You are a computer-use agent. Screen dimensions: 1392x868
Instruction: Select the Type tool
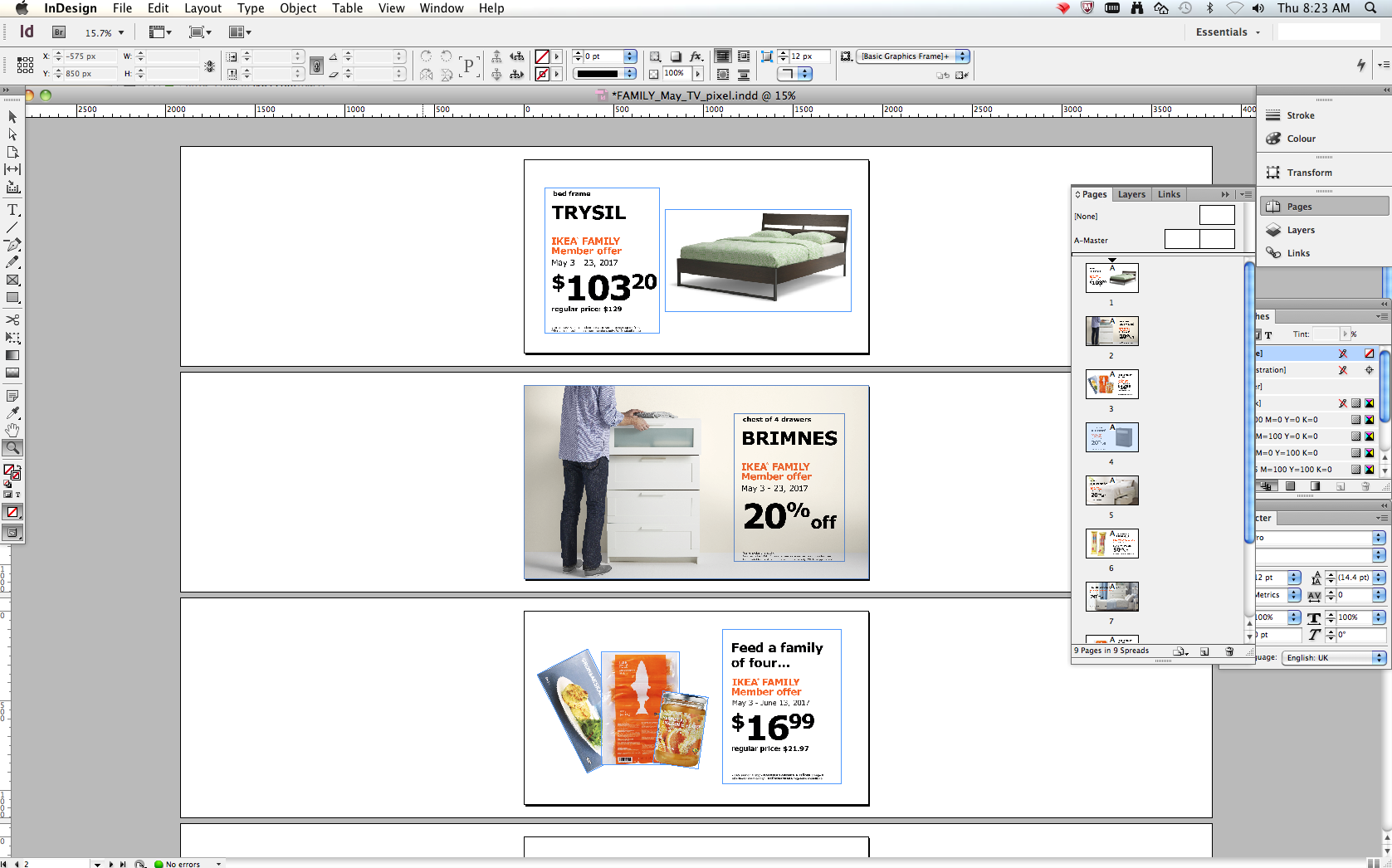tap(12, 210)
